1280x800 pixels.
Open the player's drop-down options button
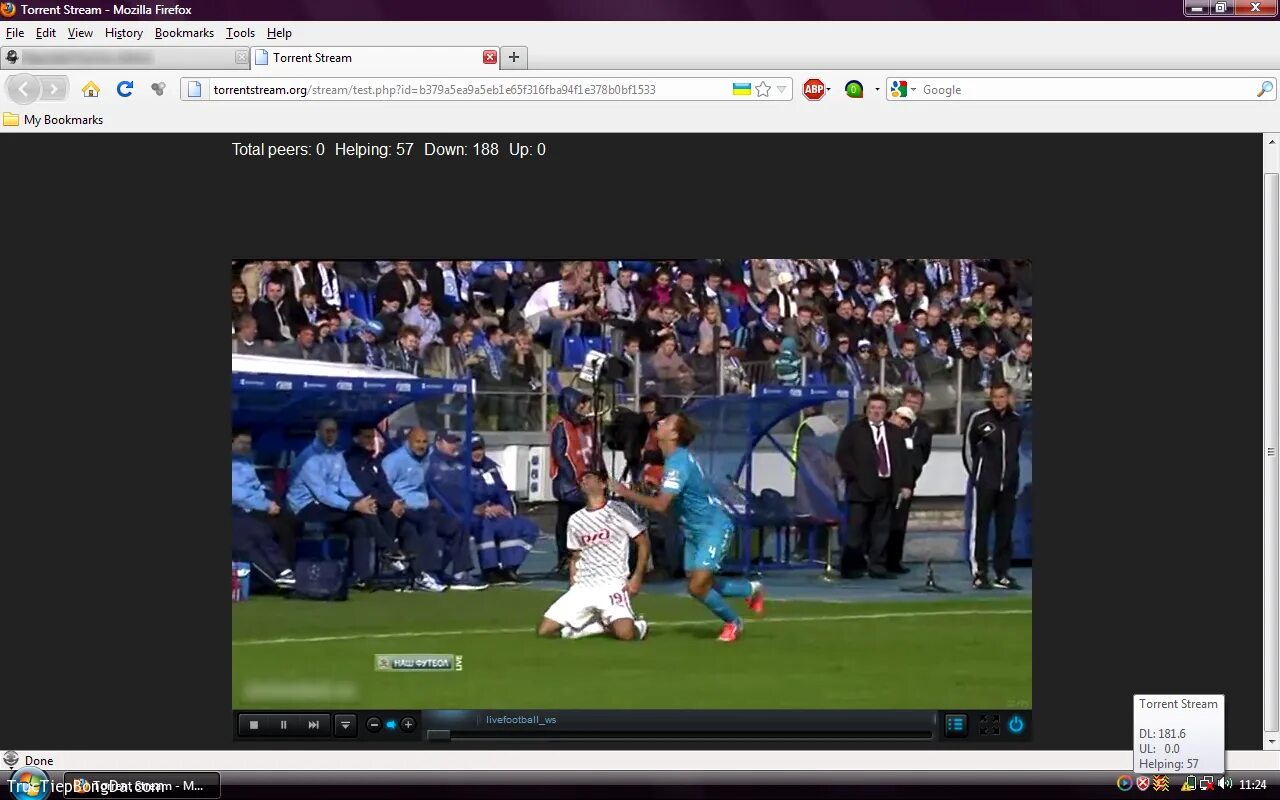point(345,725)
